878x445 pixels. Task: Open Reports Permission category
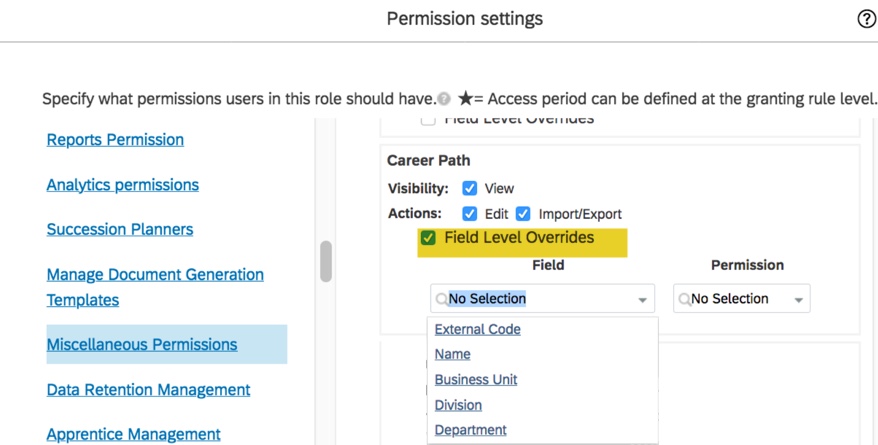115,140
